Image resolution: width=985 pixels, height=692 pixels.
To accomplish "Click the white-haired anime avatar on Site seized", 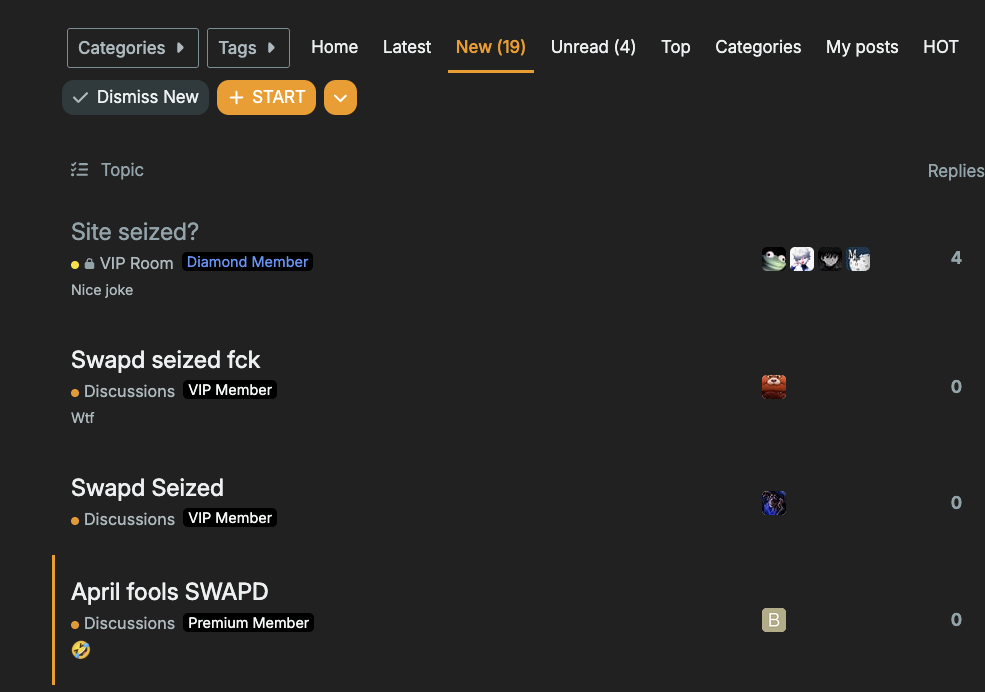I will coord(801,260).
